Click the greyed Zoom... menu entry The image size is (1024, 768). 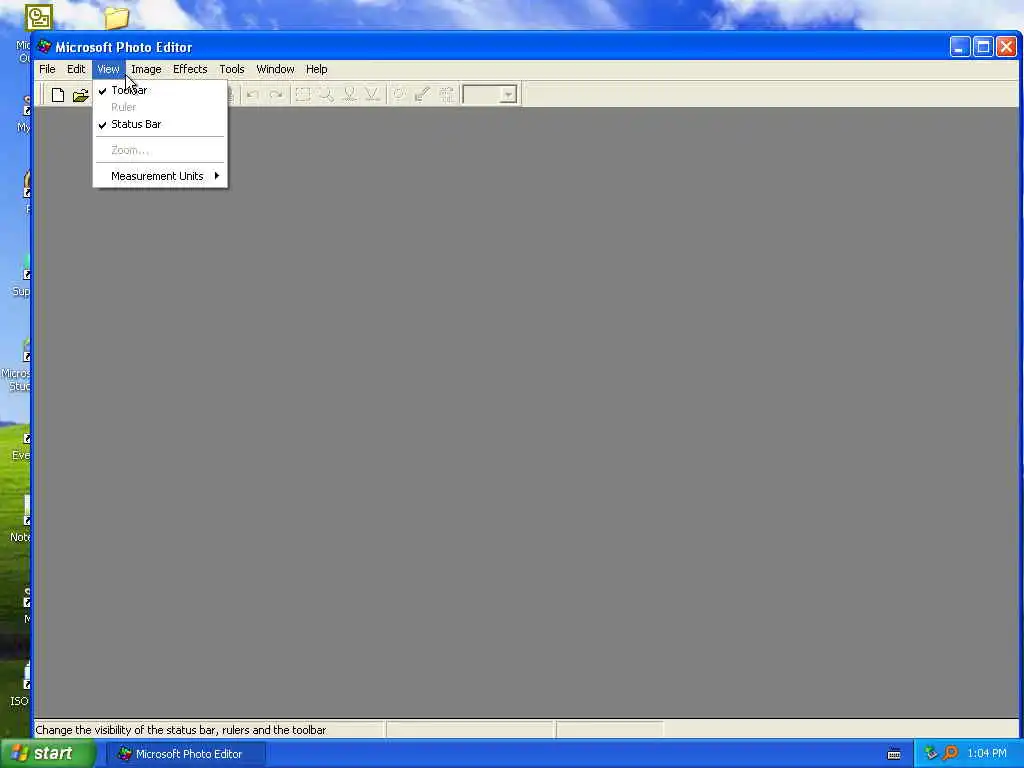click(161, 150)
